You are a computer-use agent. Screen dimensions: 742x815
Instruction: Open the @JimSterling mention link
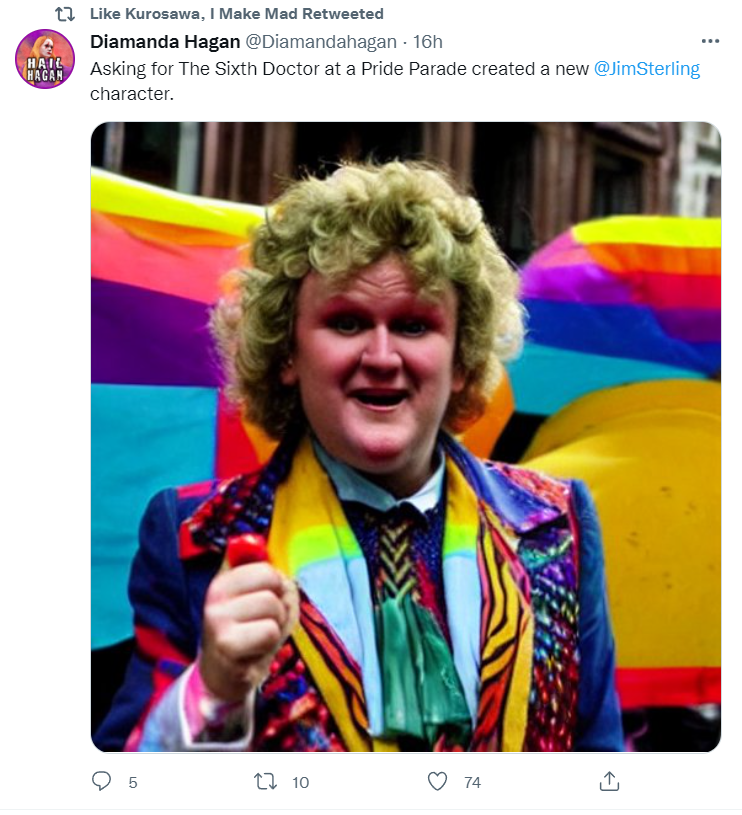click(647, 69)
